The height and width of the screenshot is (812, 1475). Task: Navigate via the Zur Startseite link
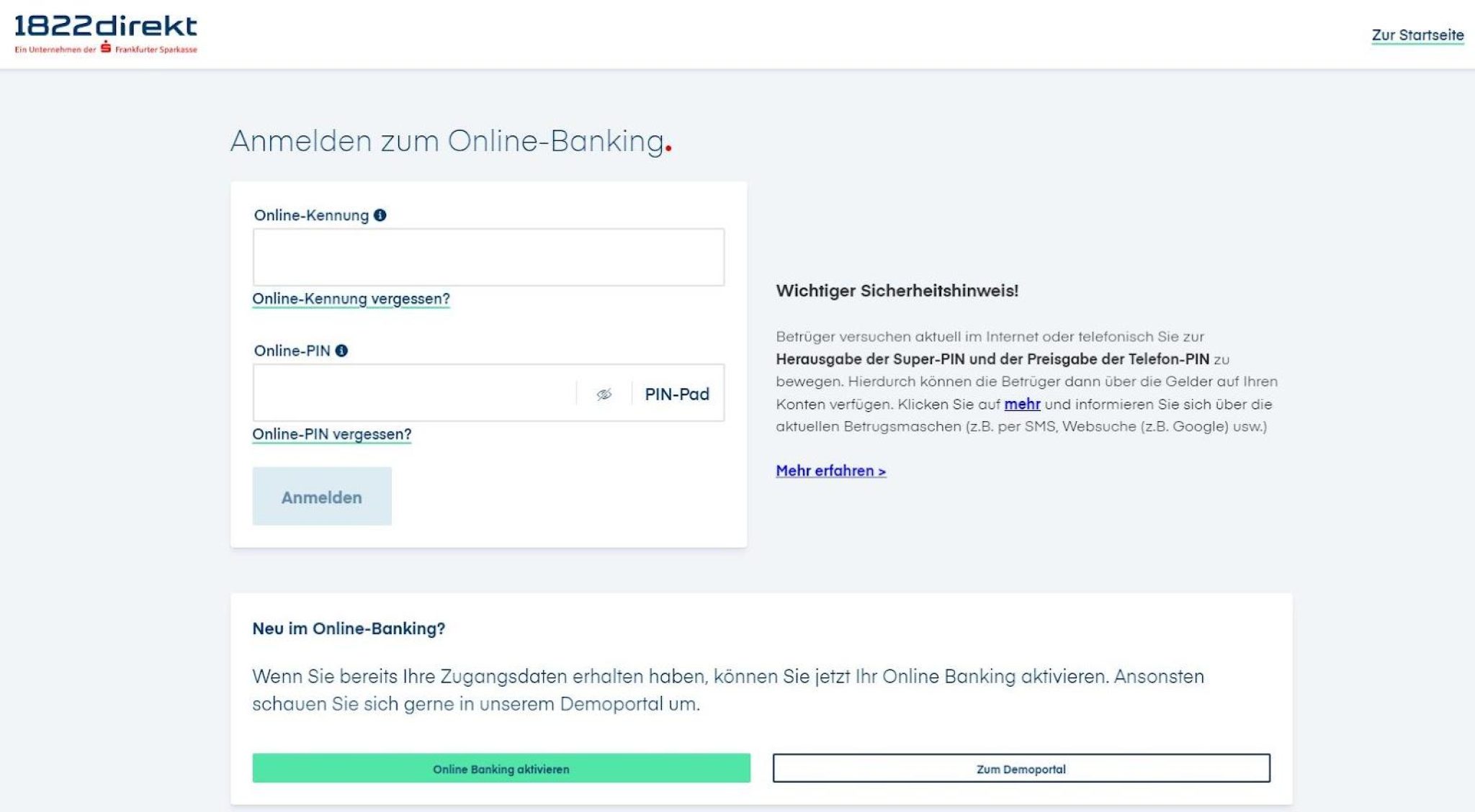pyautogui.click(x=1417, y=33)
